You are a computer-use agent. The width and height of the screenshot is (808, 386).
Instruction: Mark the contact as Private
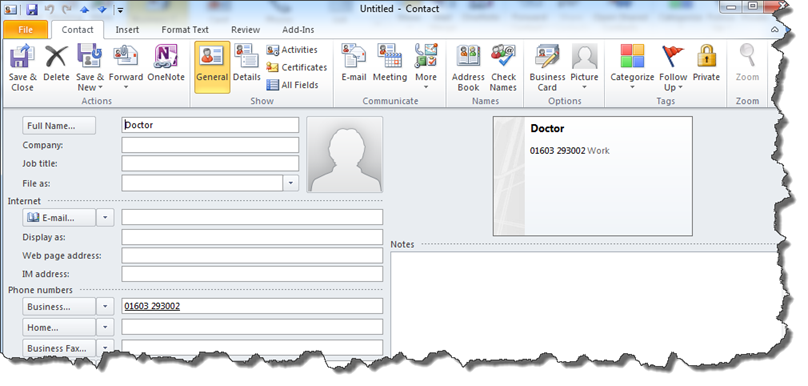pyautogui.click(x=706, y=63)
